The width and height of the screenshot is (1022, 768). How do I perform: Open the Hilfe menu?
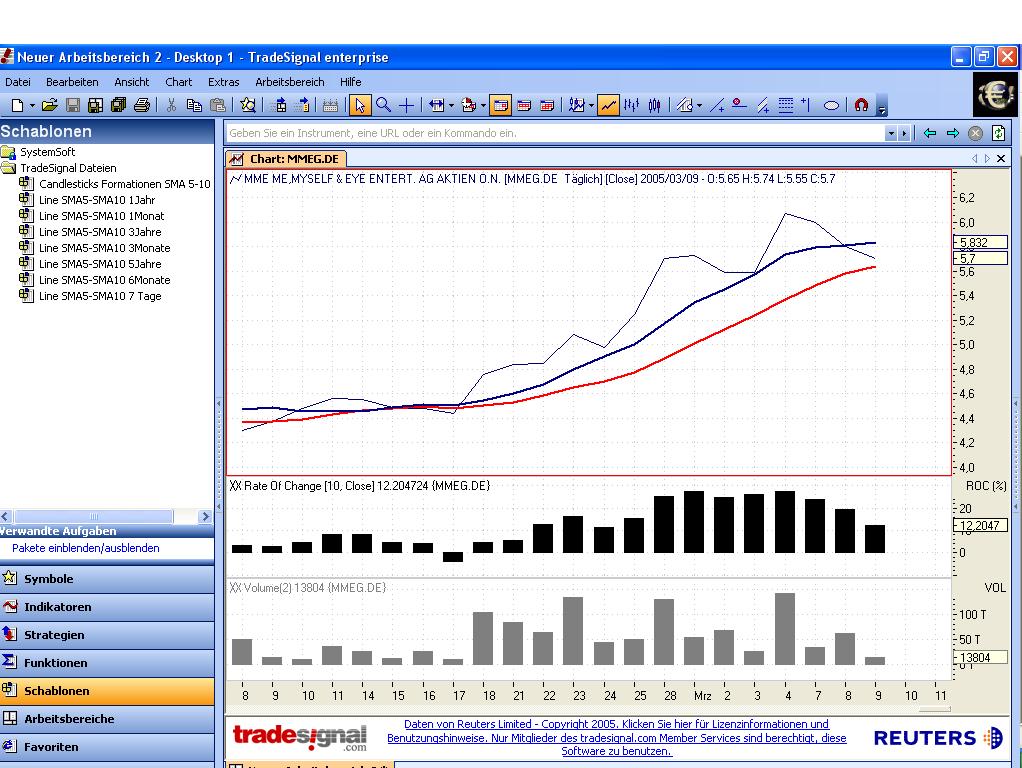tap(351, 82)
